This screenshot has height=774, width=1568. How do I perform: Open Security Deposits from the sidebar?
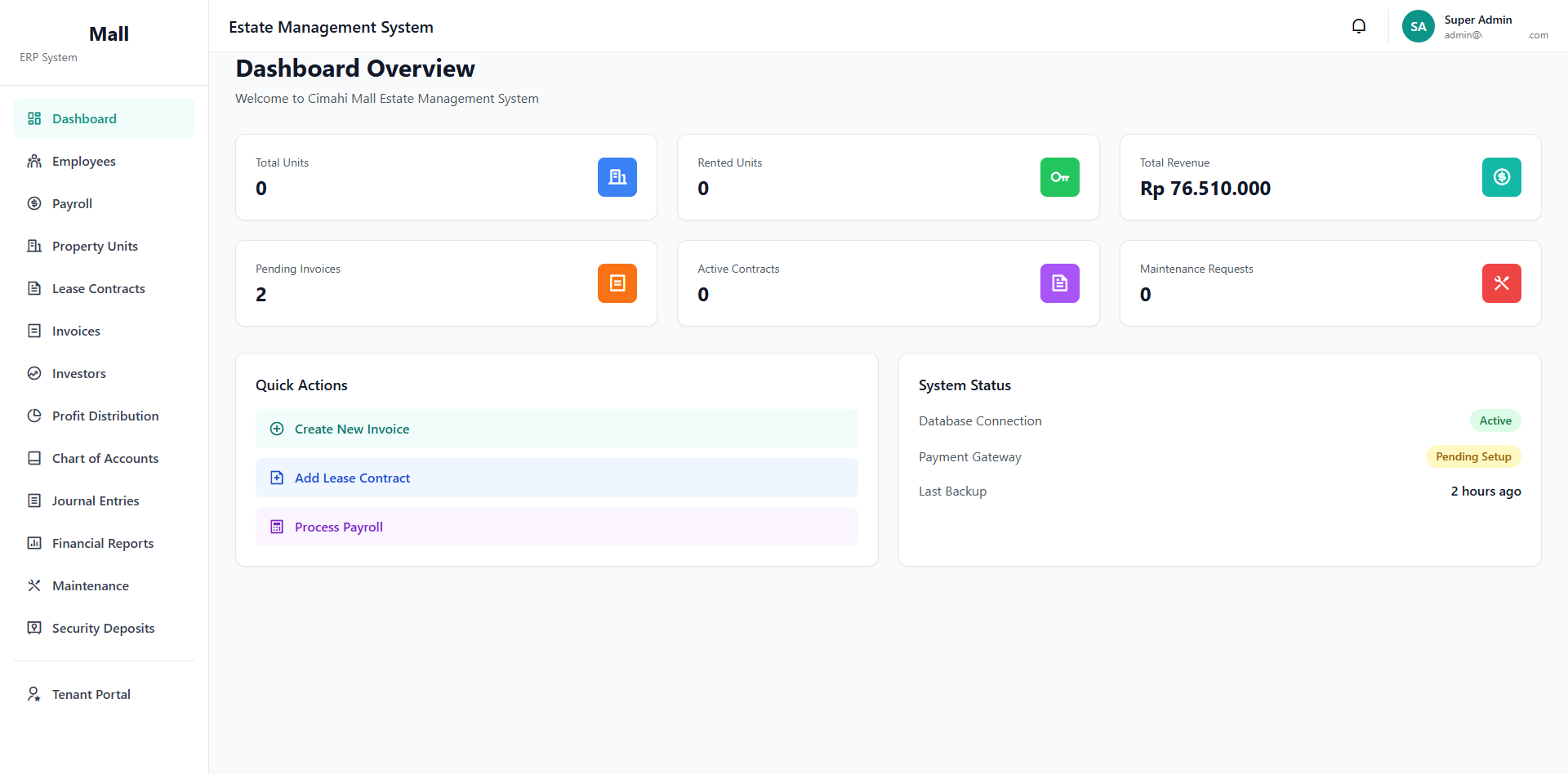[103, 629]
